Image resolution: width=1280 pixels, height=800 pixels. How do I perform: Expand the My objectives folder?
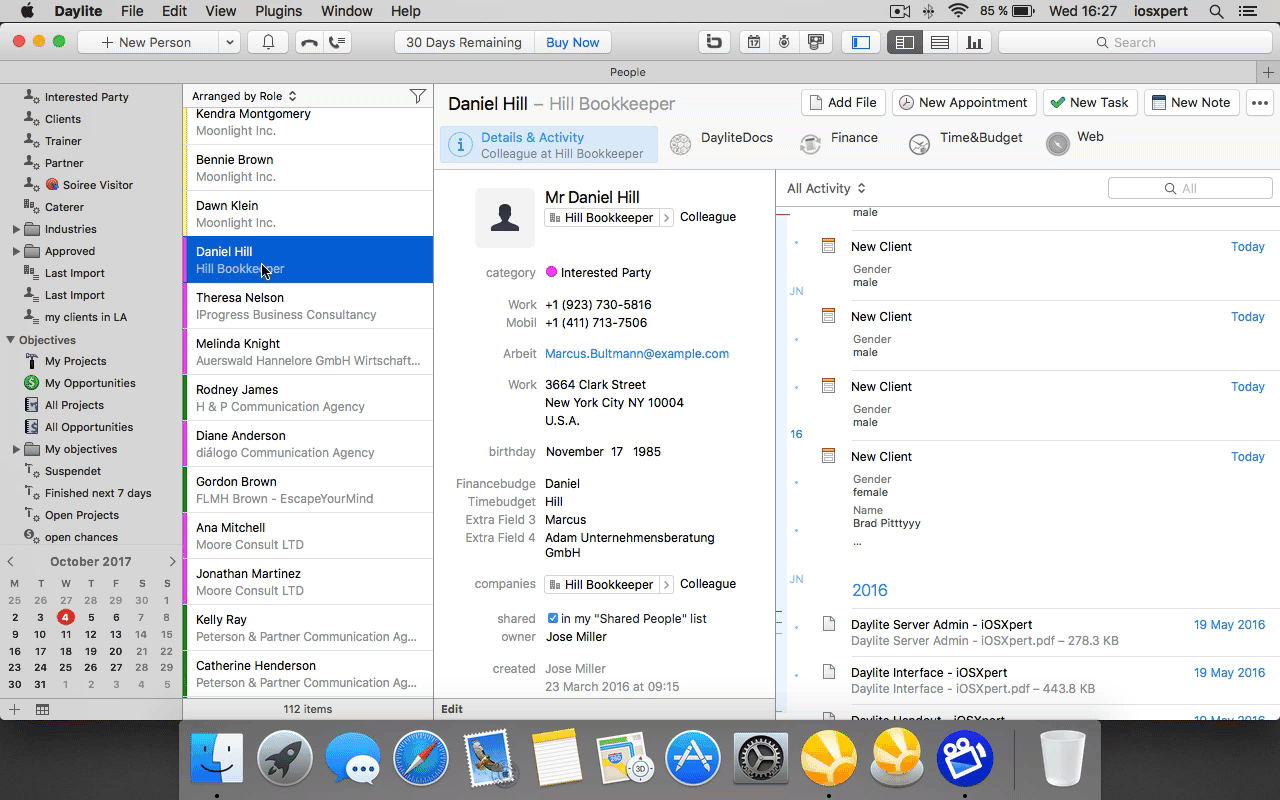(x=16, y=449)
